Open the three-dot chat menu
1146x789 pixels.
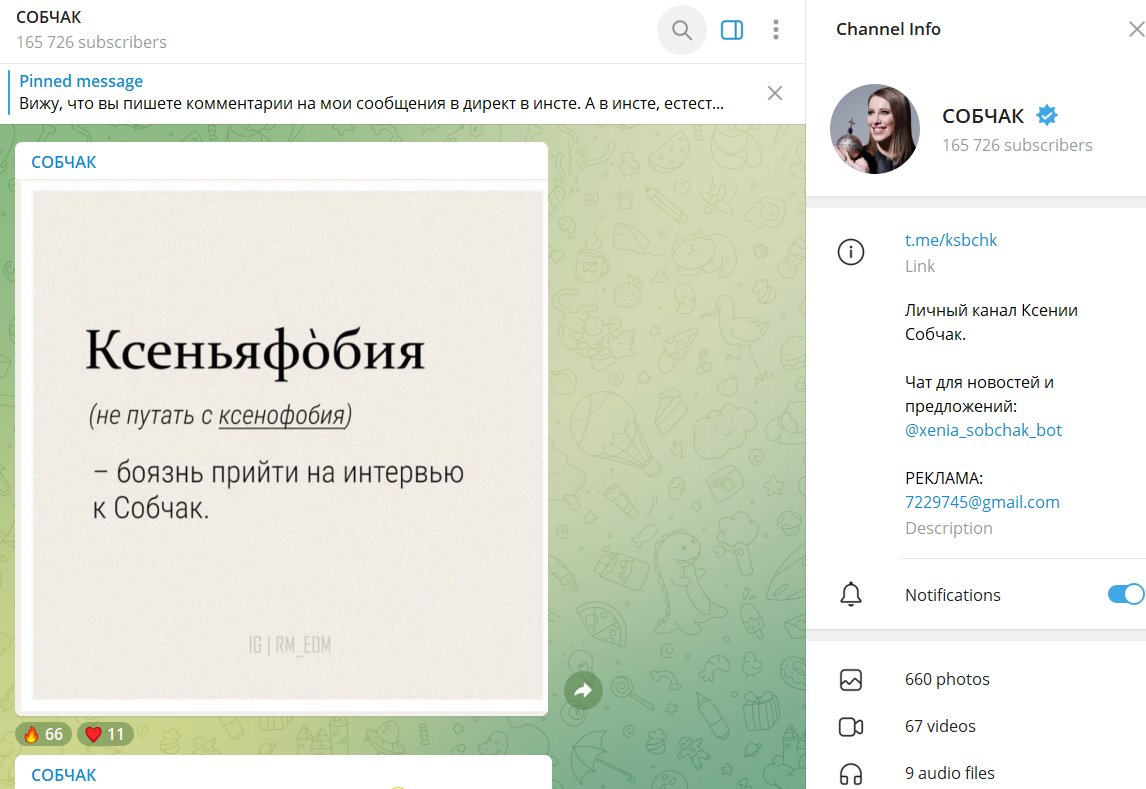[x=775, y=29]
